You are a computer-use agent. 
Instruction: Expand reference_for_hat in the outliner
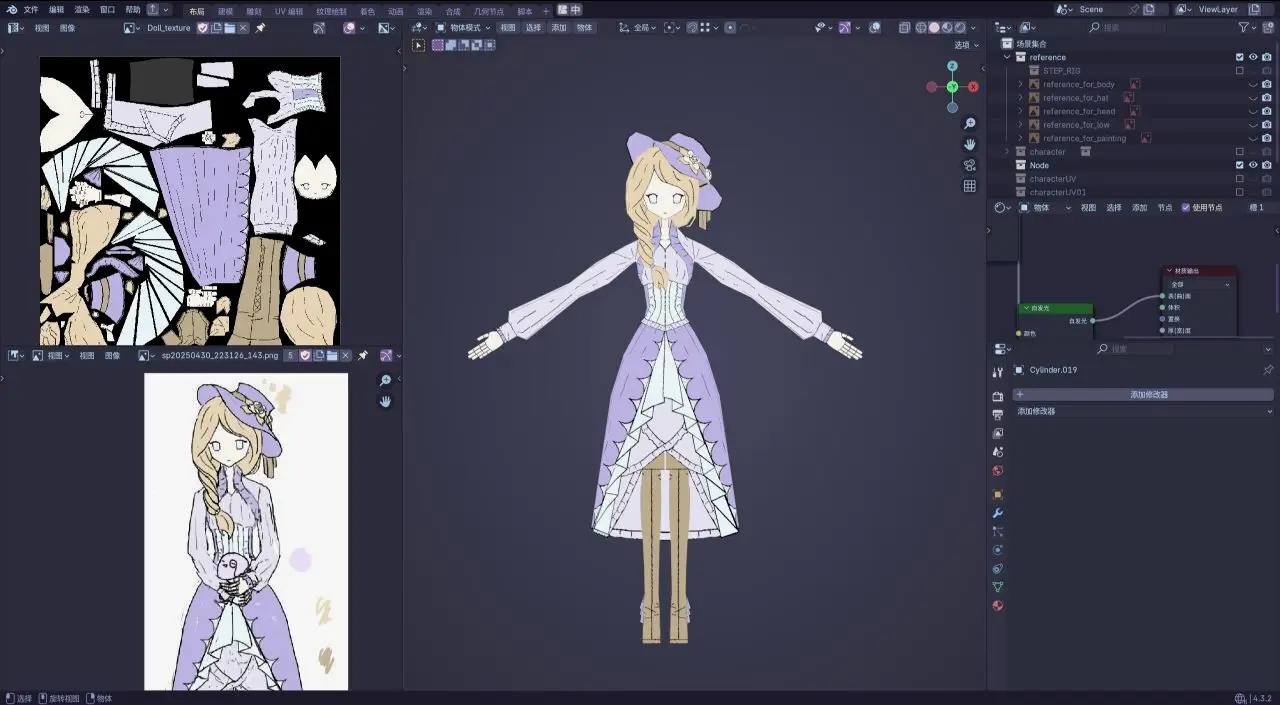tap(1021, 98)
